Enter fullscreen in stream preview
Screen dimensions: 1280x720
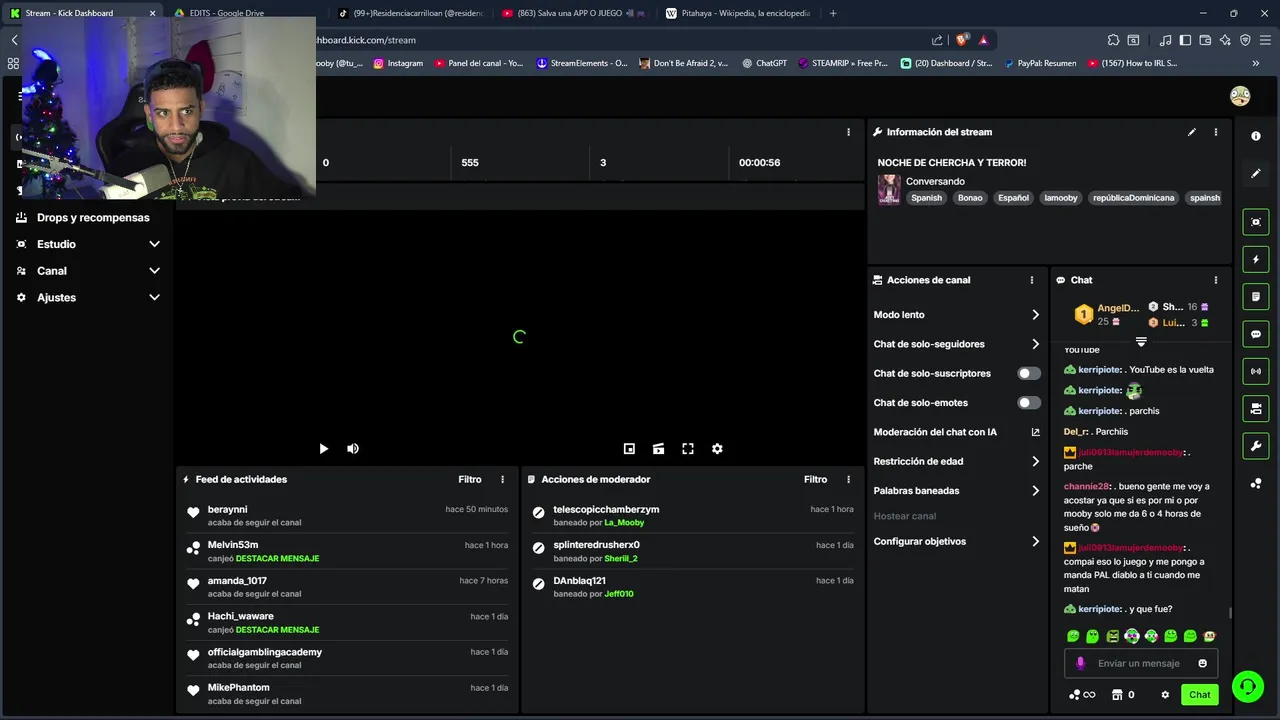tap(688, 449)
